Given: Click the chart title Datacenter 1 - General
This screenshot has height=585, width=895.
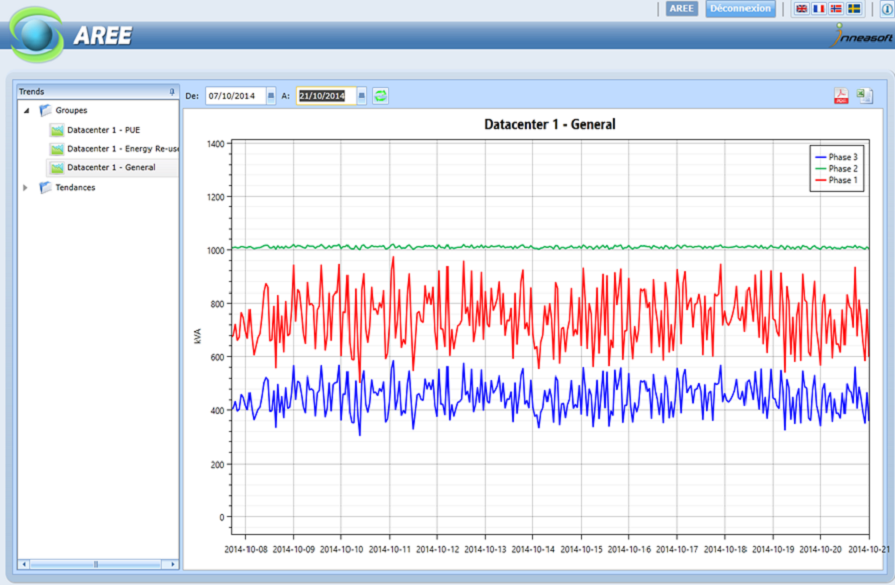Looking at the screenshot, I should tap(550, 124).
